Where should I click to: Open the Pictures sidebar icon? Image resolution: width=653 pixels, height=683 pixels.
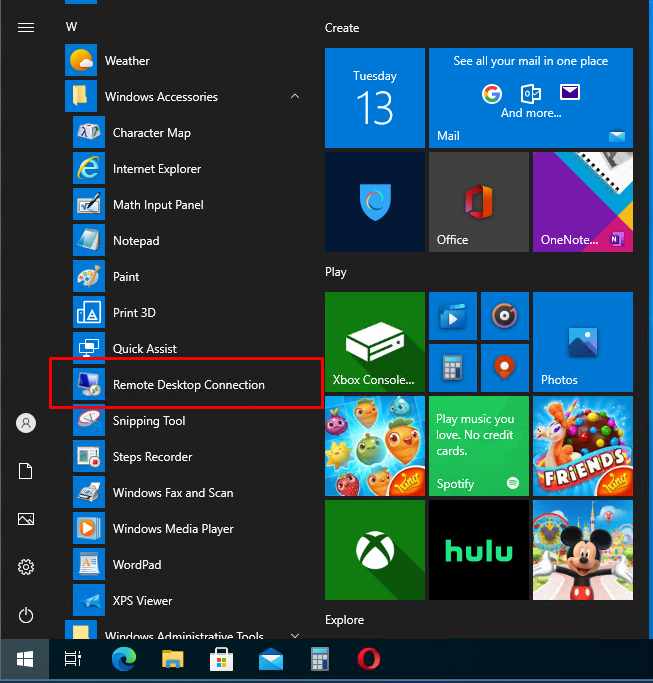point(26,519)
